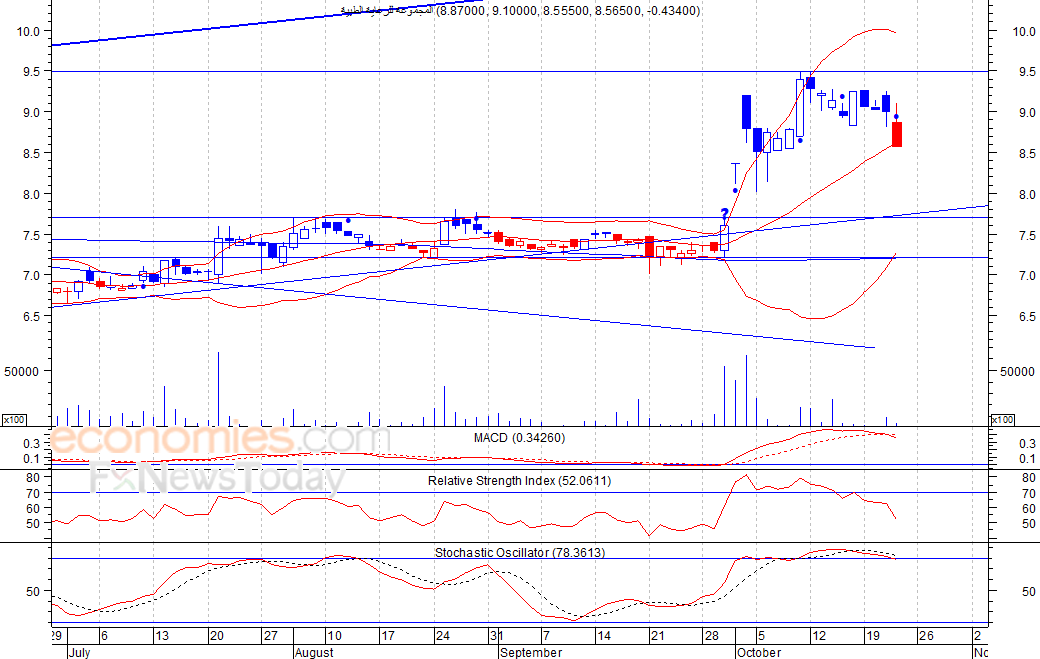Click date label 28 in September

[712, 636]
